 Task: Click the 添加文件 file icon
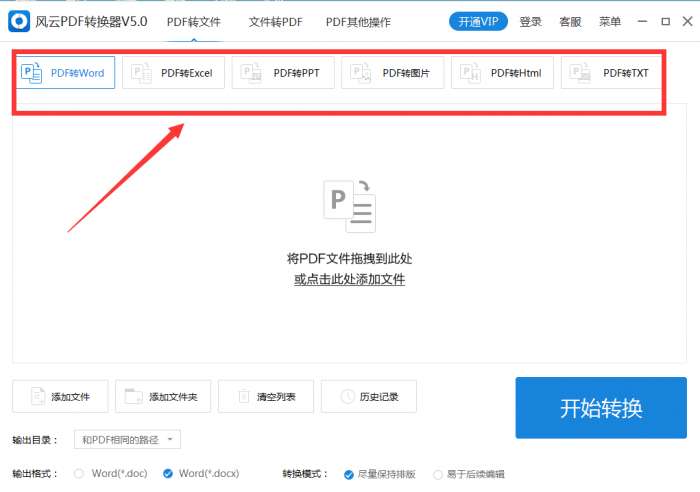[38, 396]
